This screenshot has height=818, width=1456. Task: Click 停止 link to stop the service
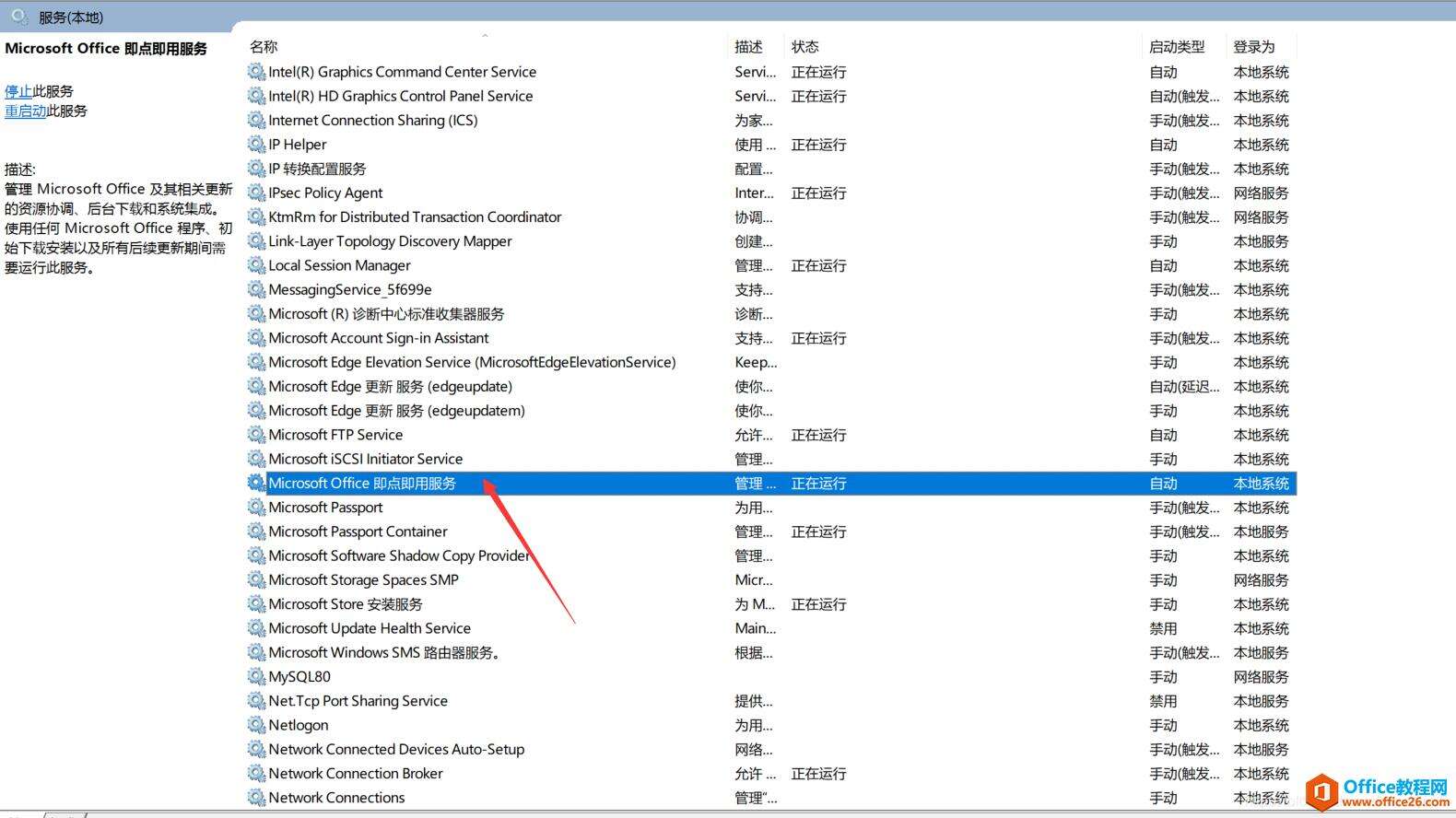point(18,91)
